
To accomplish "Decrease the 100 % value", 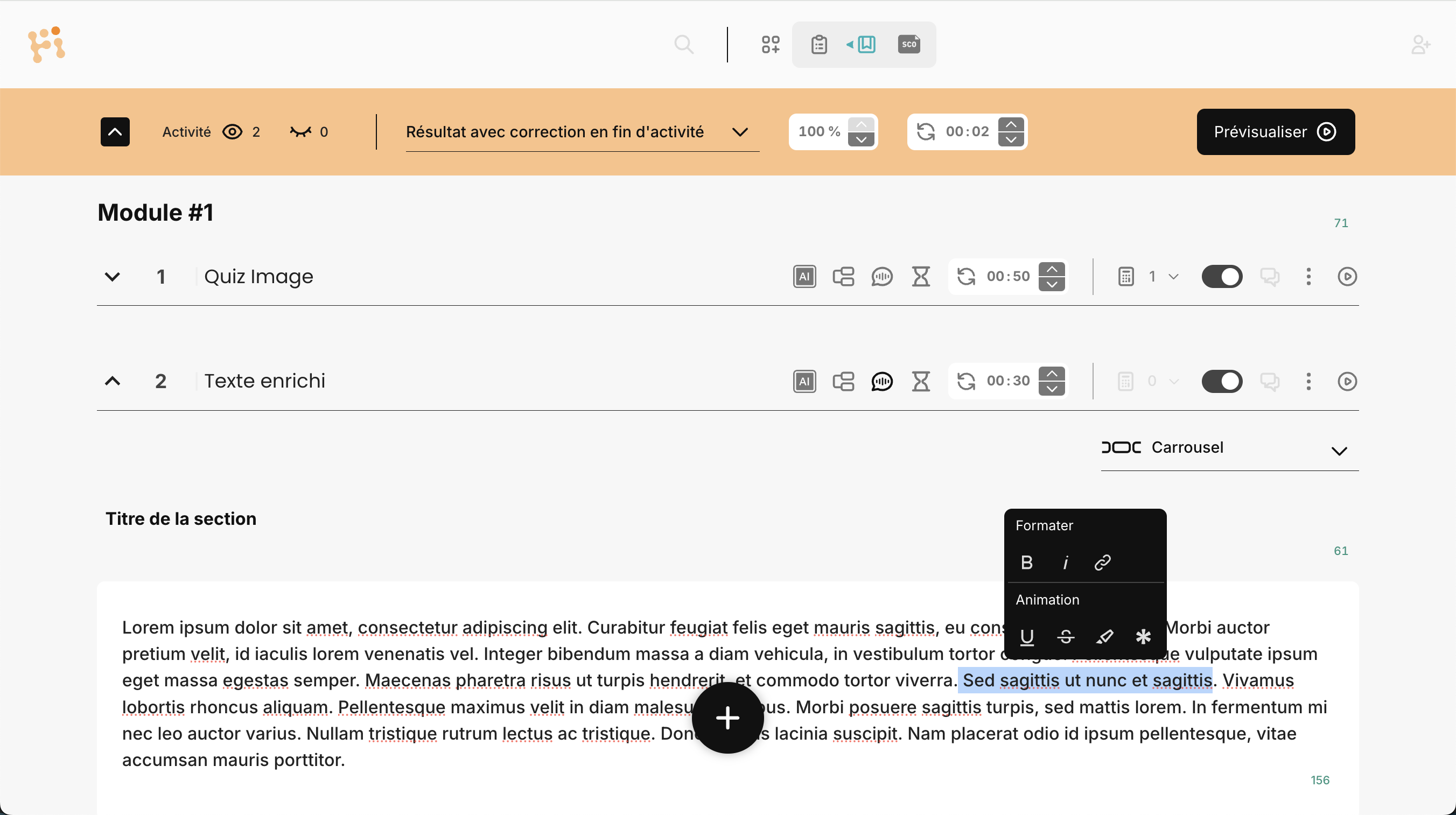I will 861,139.
